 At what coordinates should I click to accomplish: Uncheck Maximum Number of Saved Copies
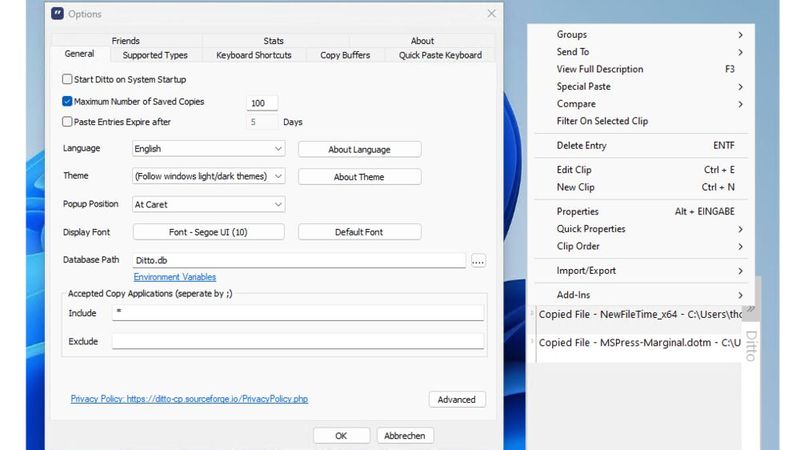point(67,102)
